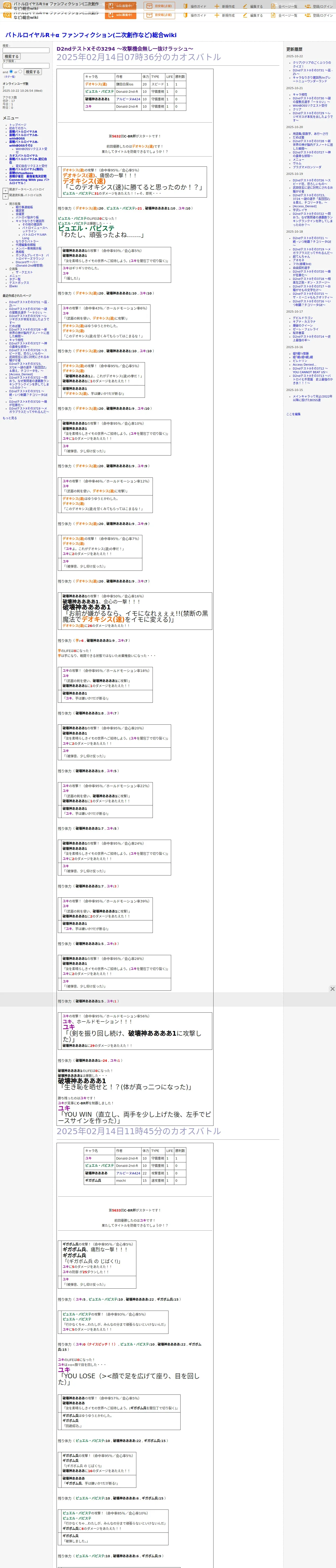Open the 旧wiki menu link

tap(13, 286)
